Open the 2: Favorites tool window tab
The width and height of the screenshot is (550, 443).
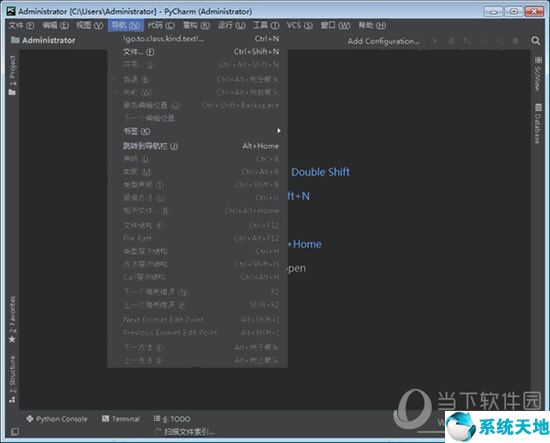click(x=12, y=315)
